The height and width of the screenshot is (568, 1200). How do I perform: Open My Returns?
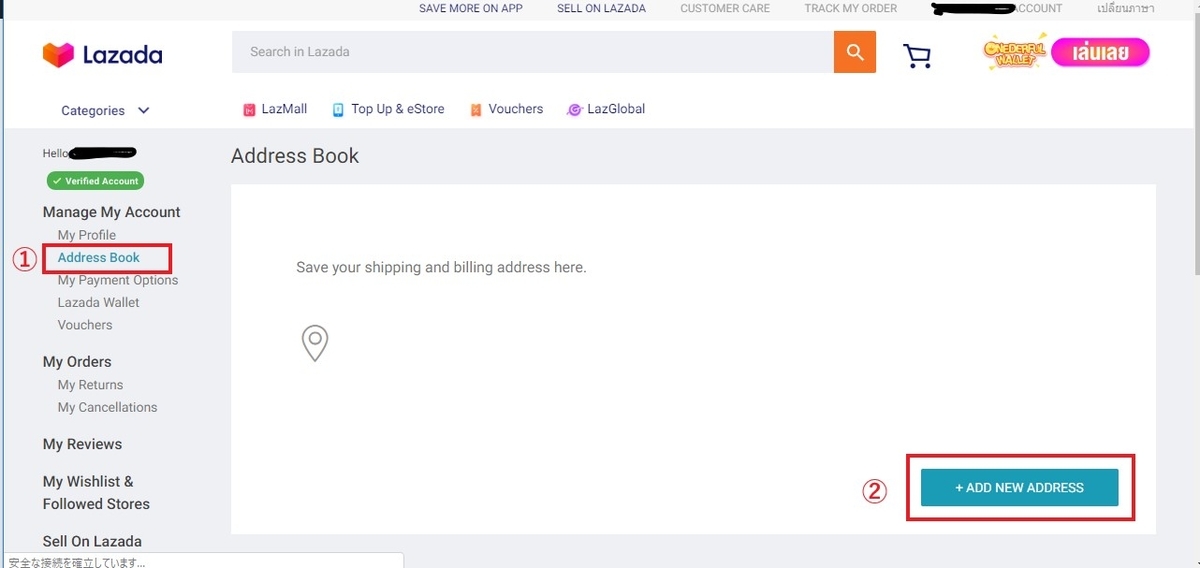tap(90, 385)
